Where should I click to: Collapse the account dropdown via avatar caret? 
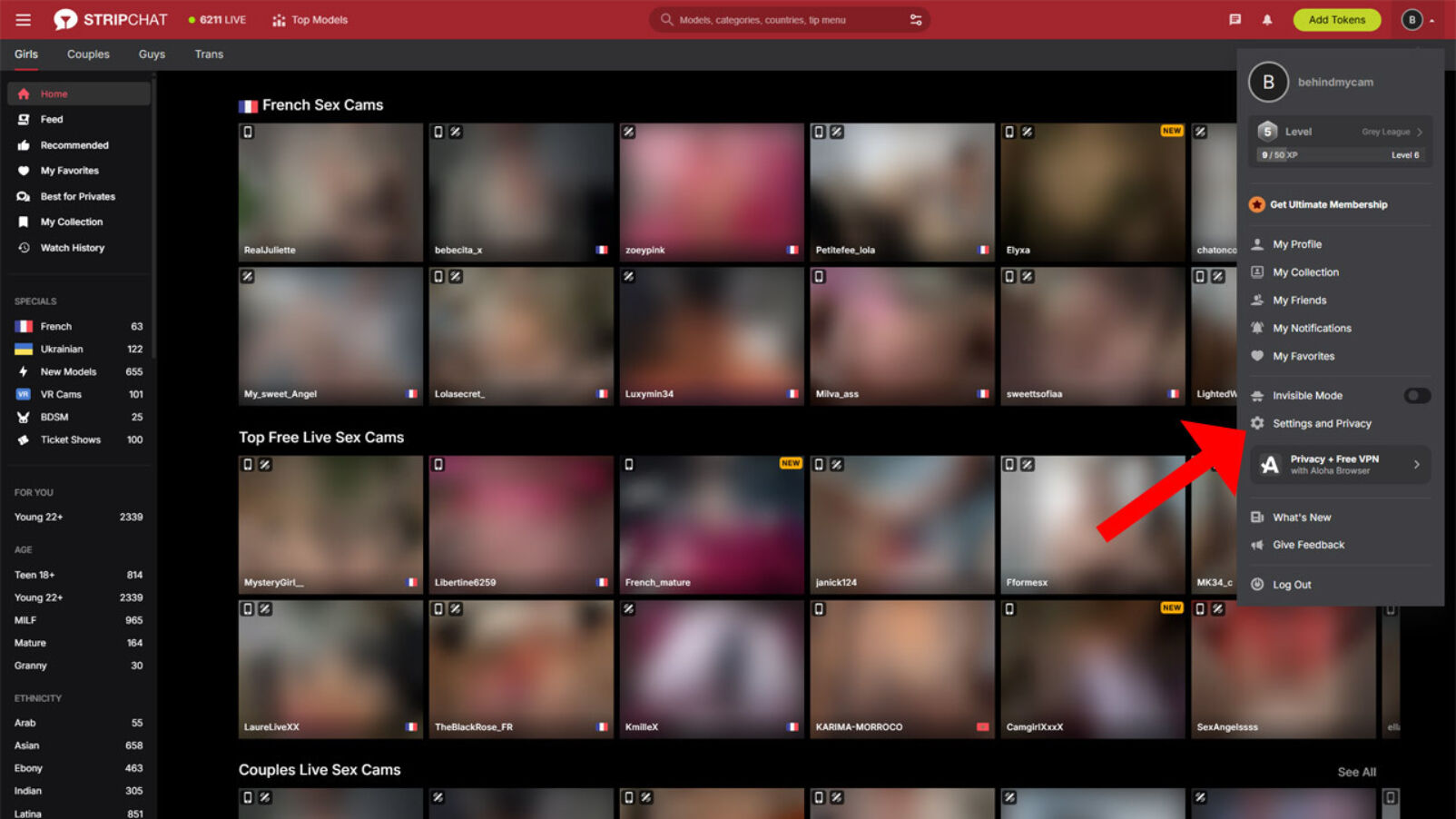1431,19
